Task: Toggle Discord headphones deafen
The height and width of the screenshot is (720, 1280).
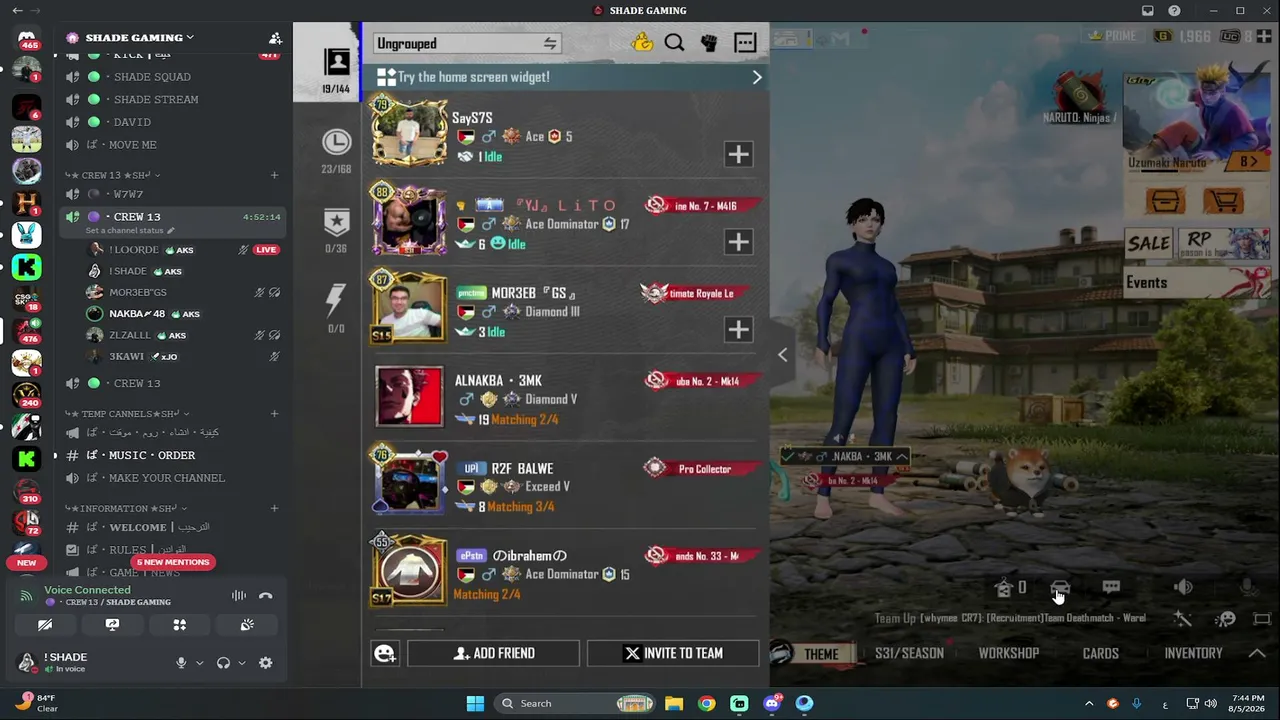Action: 223,663
